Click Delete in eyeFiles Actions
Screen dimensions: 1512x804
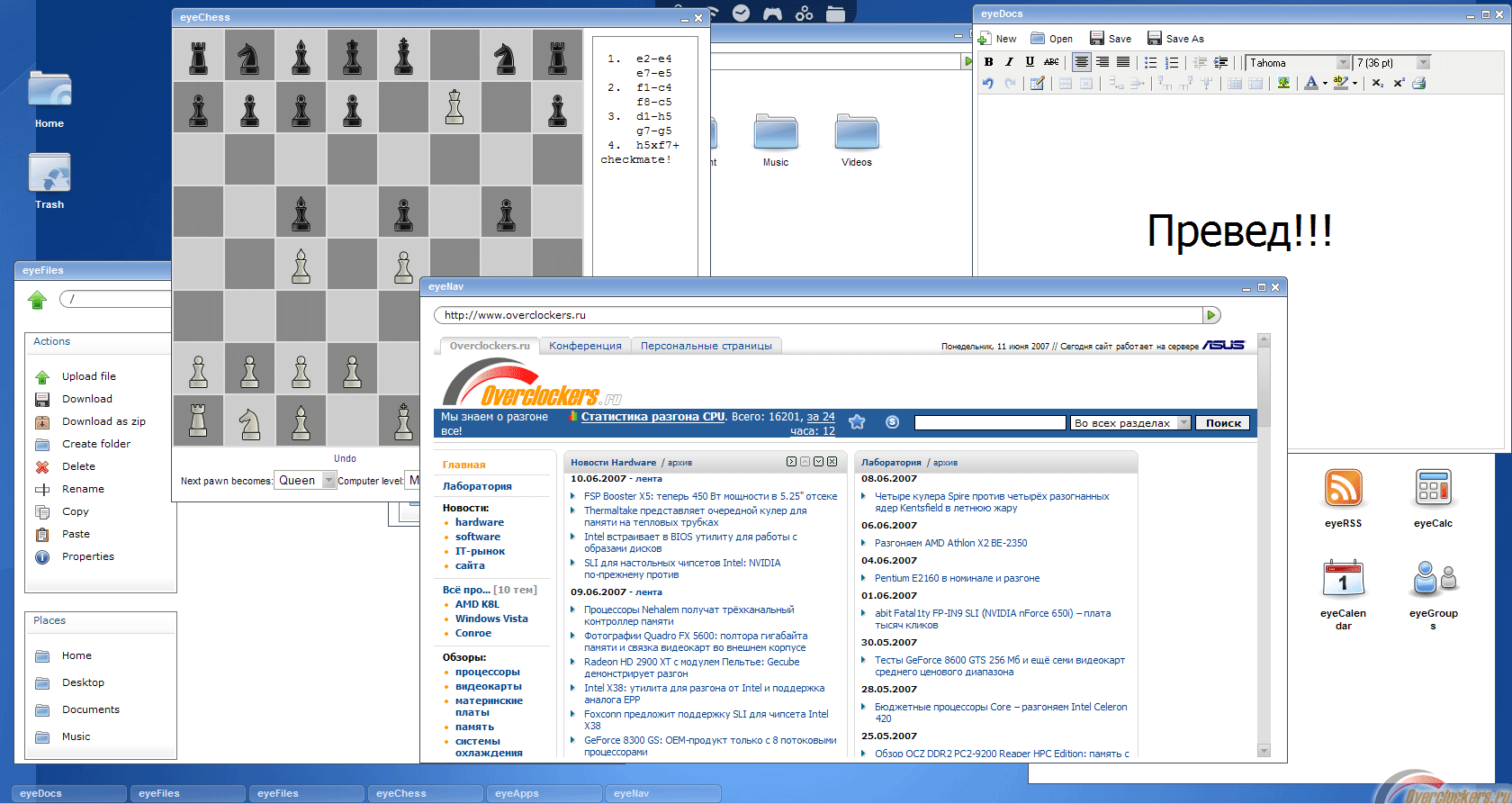coord(77,466)
